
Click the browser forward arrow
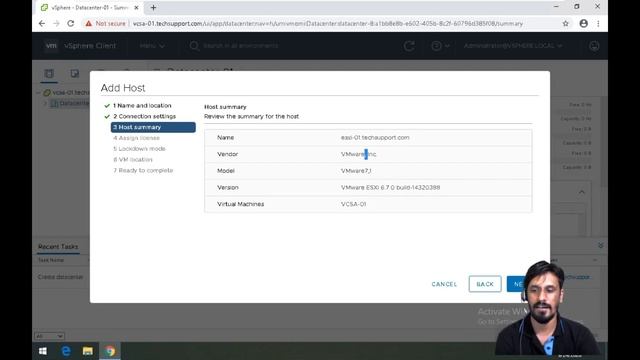[x=56, y=24]
